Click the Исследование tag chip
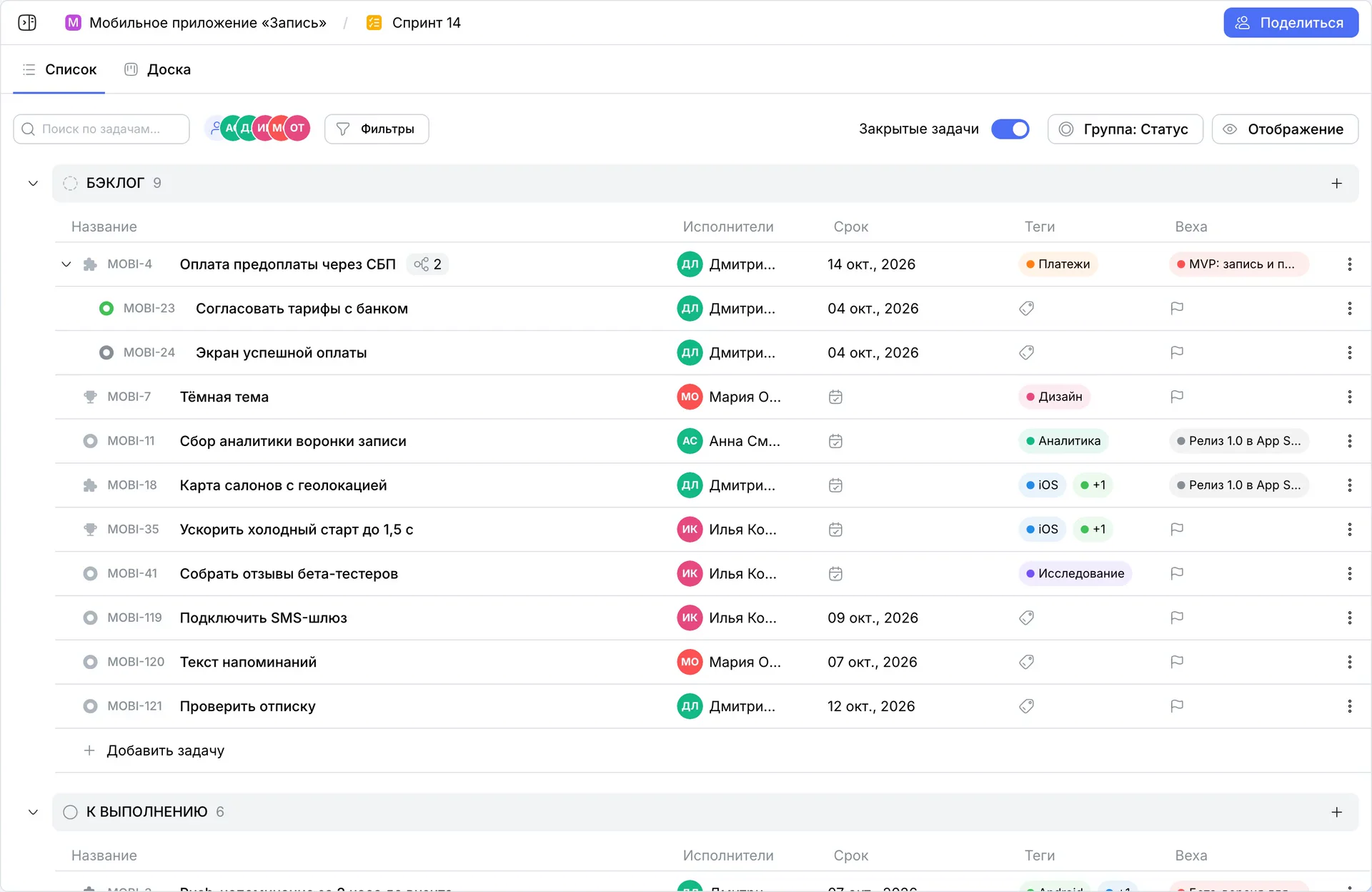This screenshot has width=1372, height=892. click(x=1075, y=574)
